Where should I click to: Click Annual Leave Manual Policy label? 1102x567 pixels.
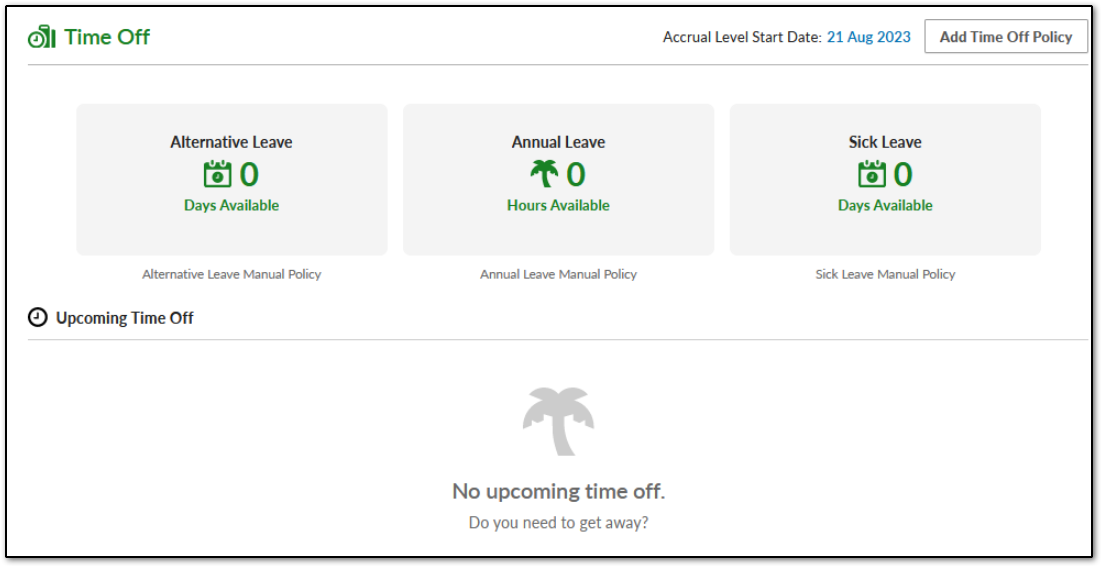pos(558,274)
